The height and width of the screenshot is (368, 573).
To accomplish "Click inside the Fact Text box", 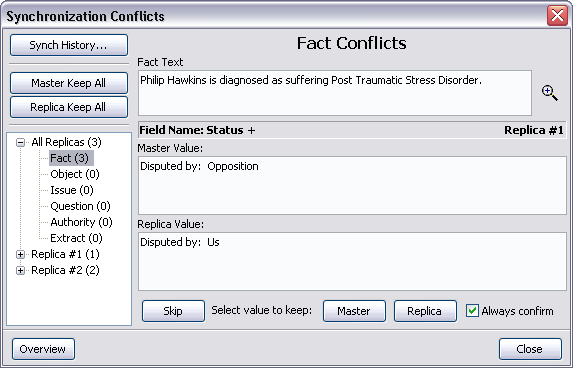I will (x=335, y=93).
